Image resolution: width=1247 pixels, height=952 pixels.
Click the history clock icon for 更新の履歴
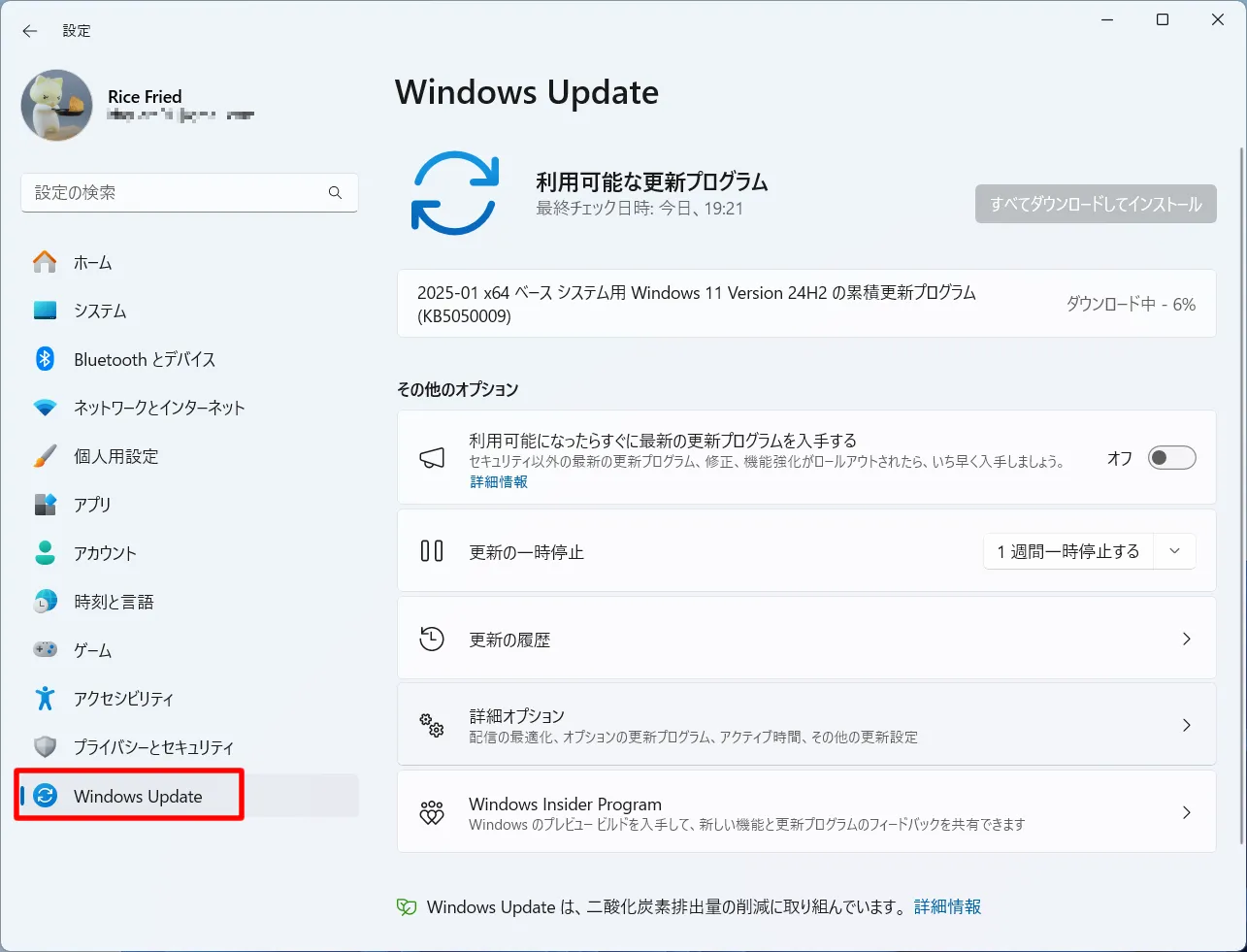point(432,639)
